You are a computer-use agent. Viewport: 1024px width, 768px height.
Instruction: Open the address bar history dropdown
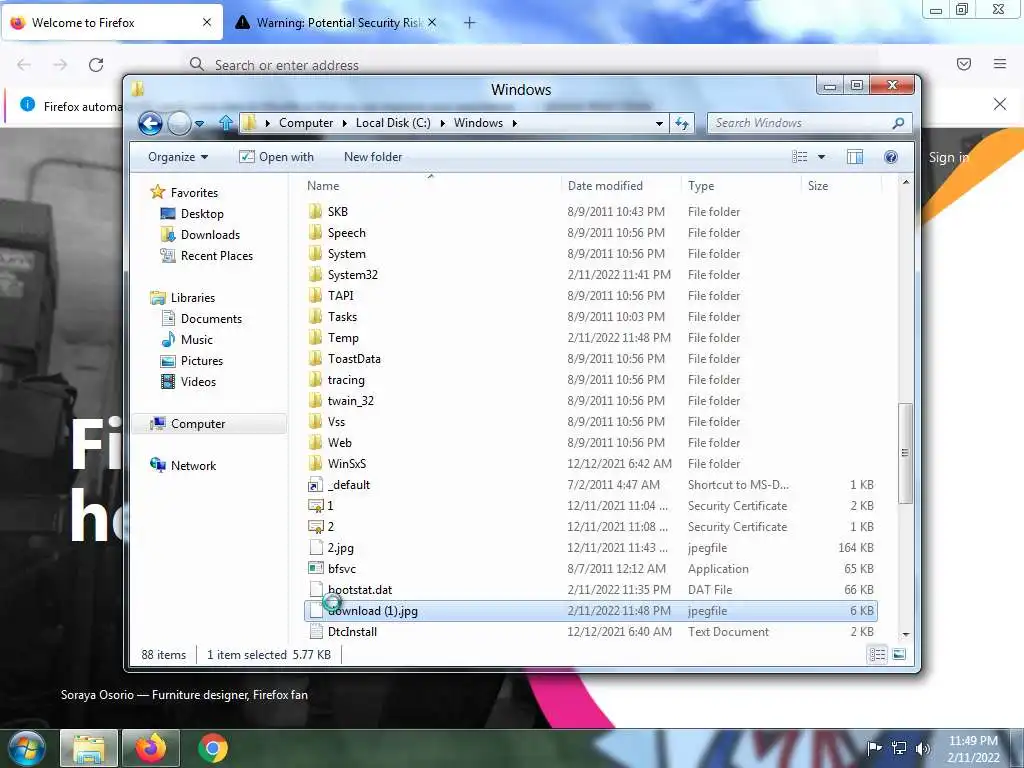659,123
